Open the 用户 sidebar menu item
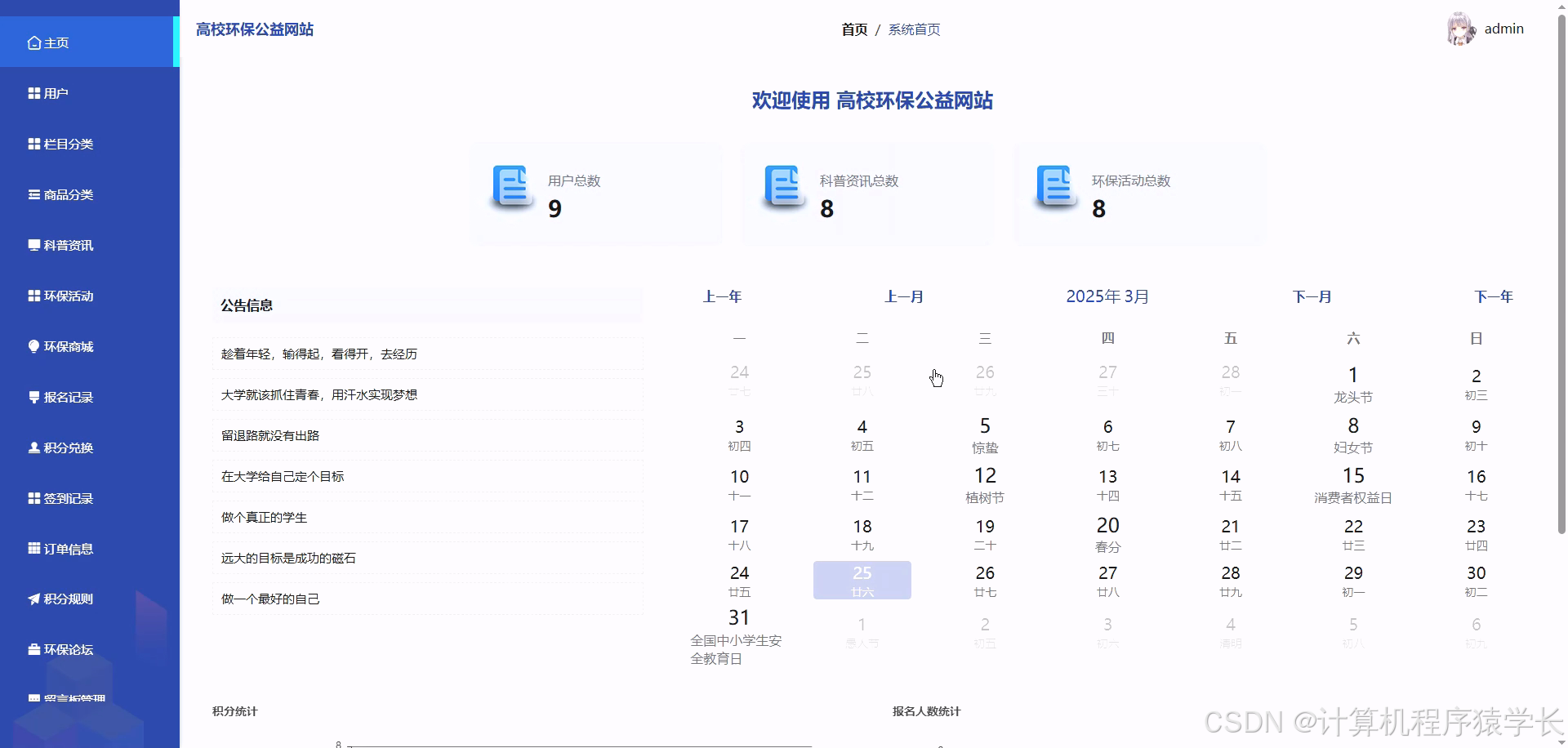1568x748 pixels. [x=90, y=93]
